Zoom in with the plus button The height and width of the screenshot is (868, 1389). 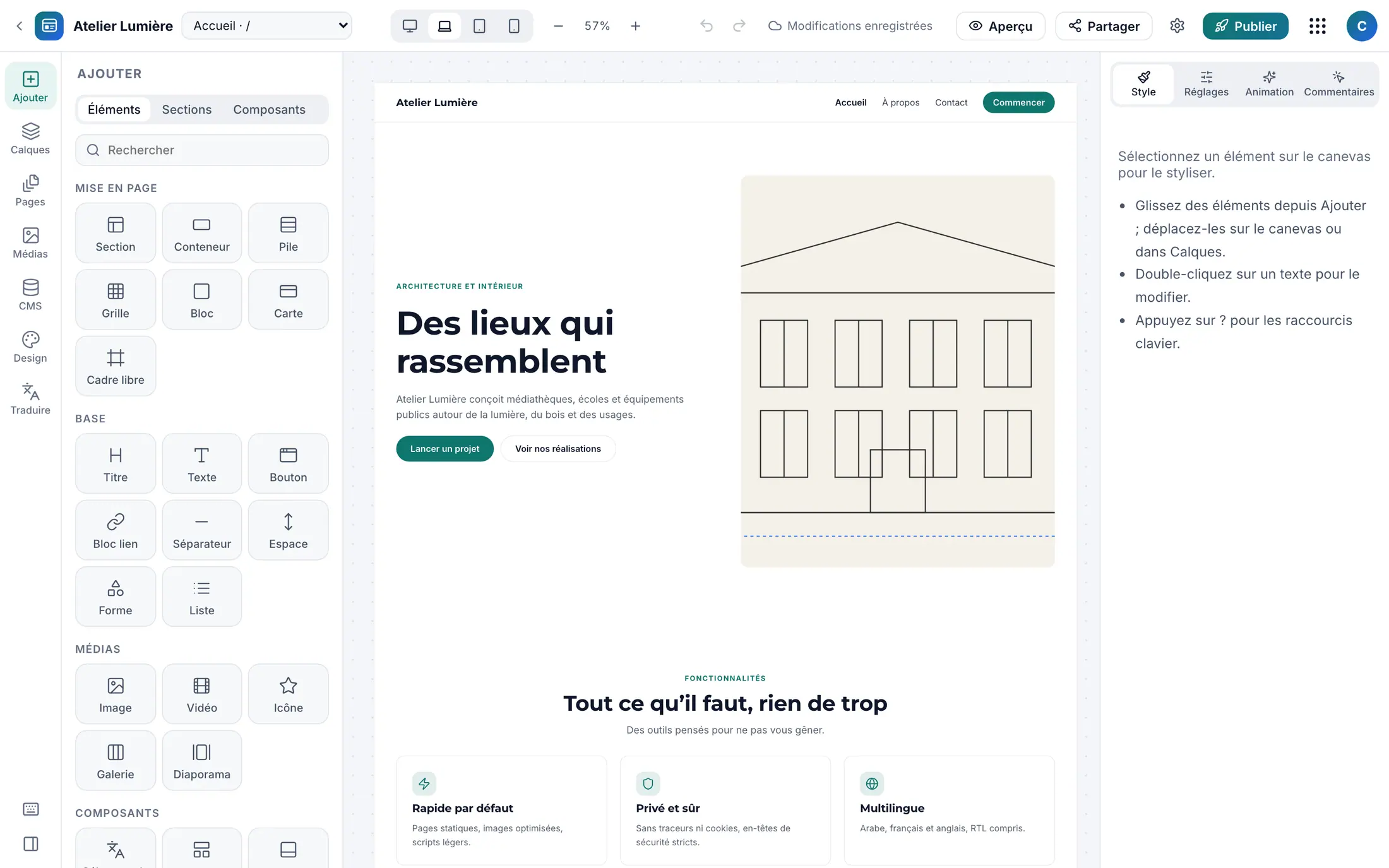(x=636, y=26)
